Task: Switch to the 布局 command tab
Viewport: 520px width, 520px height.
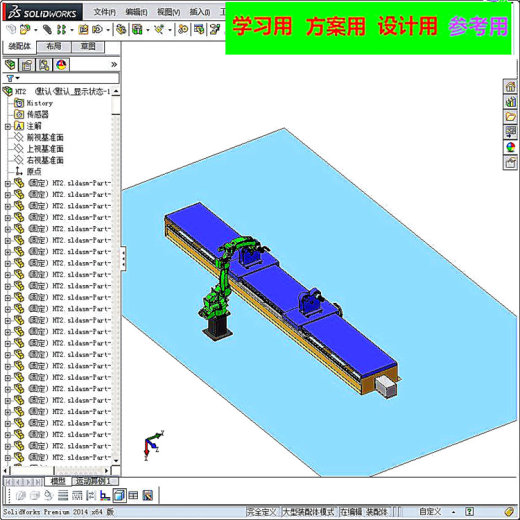Action: click(54, 46)
